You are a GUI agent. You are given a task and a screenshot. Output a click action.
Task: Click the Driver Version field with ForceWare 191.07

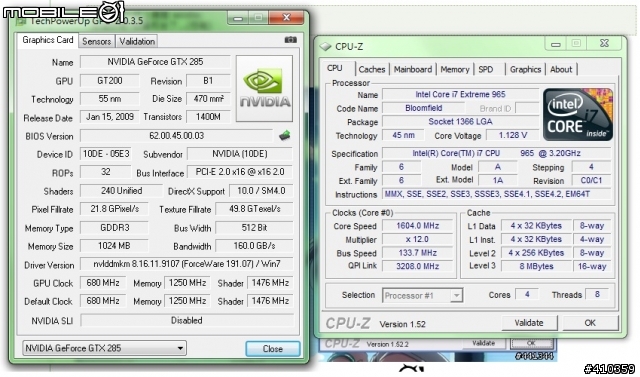(x=187, y=264)
